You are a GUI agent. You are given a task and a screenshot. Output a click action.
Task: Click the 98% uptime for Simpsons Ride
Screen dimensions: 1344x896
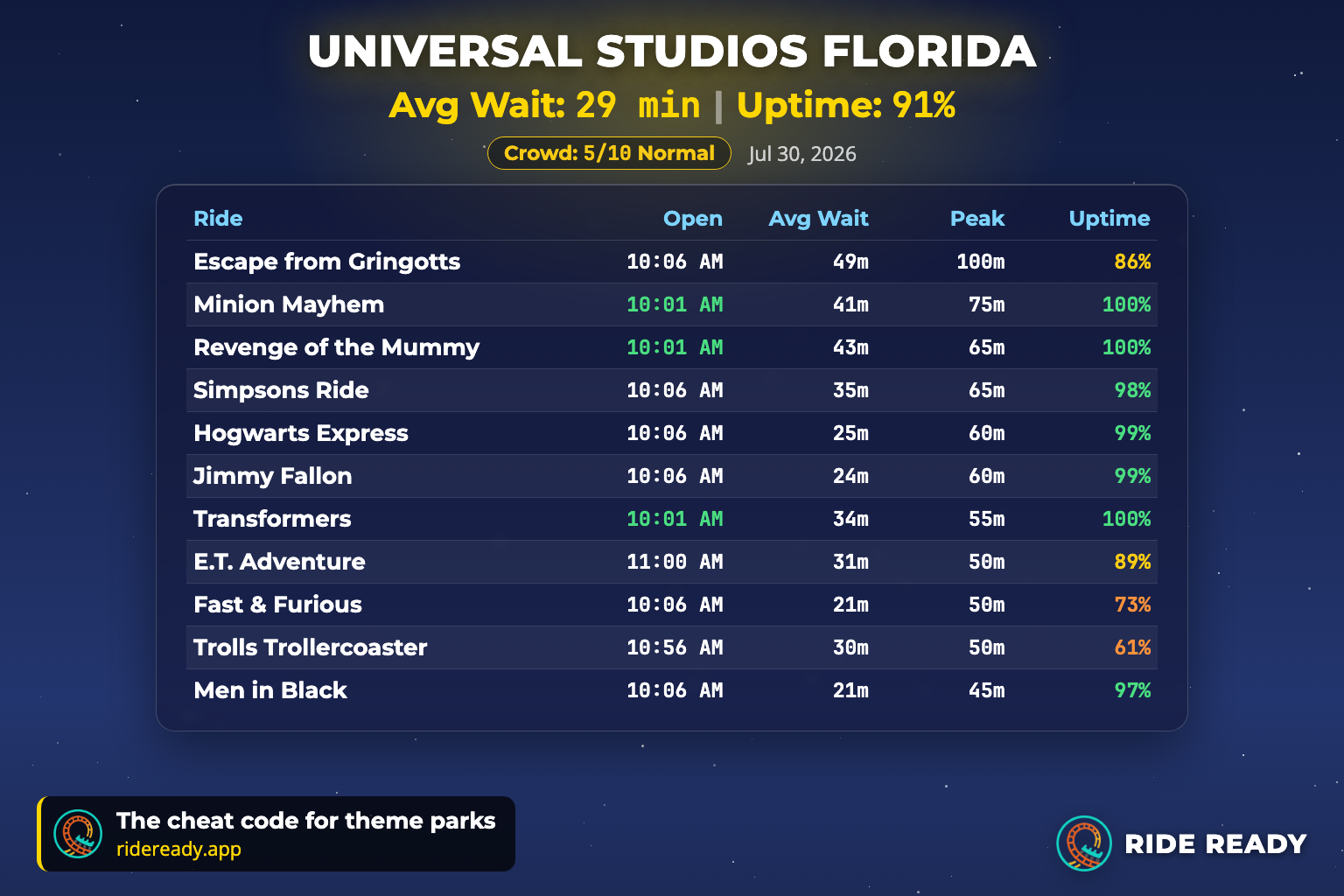click(1132, 390)
